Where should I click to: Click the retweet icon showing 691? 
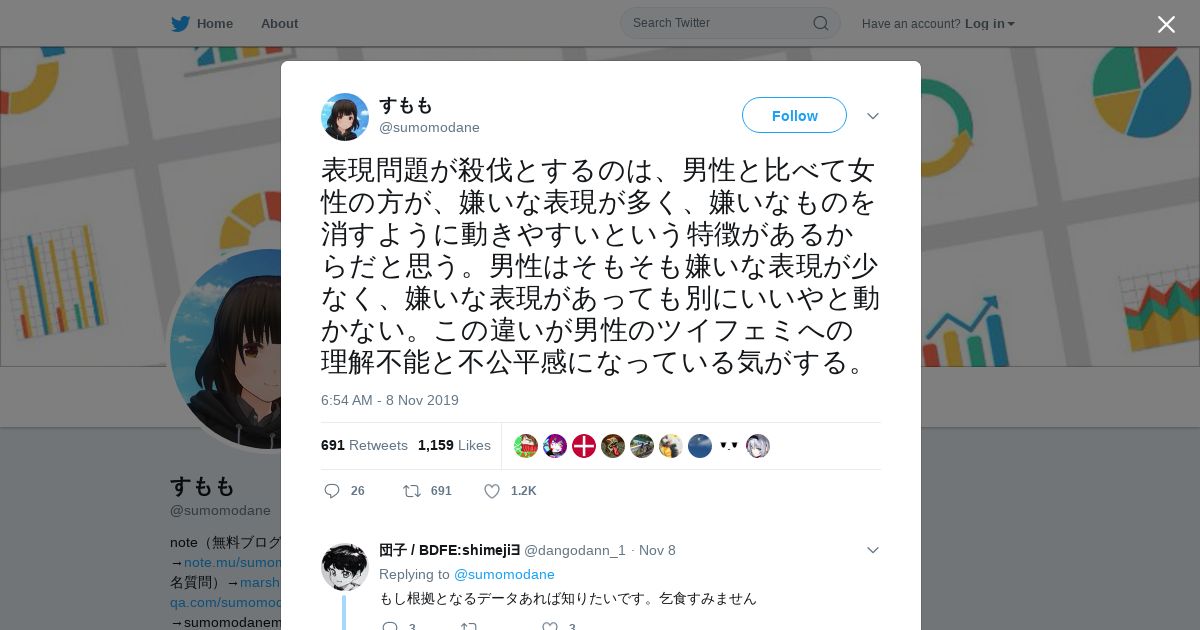click(411, 491)
